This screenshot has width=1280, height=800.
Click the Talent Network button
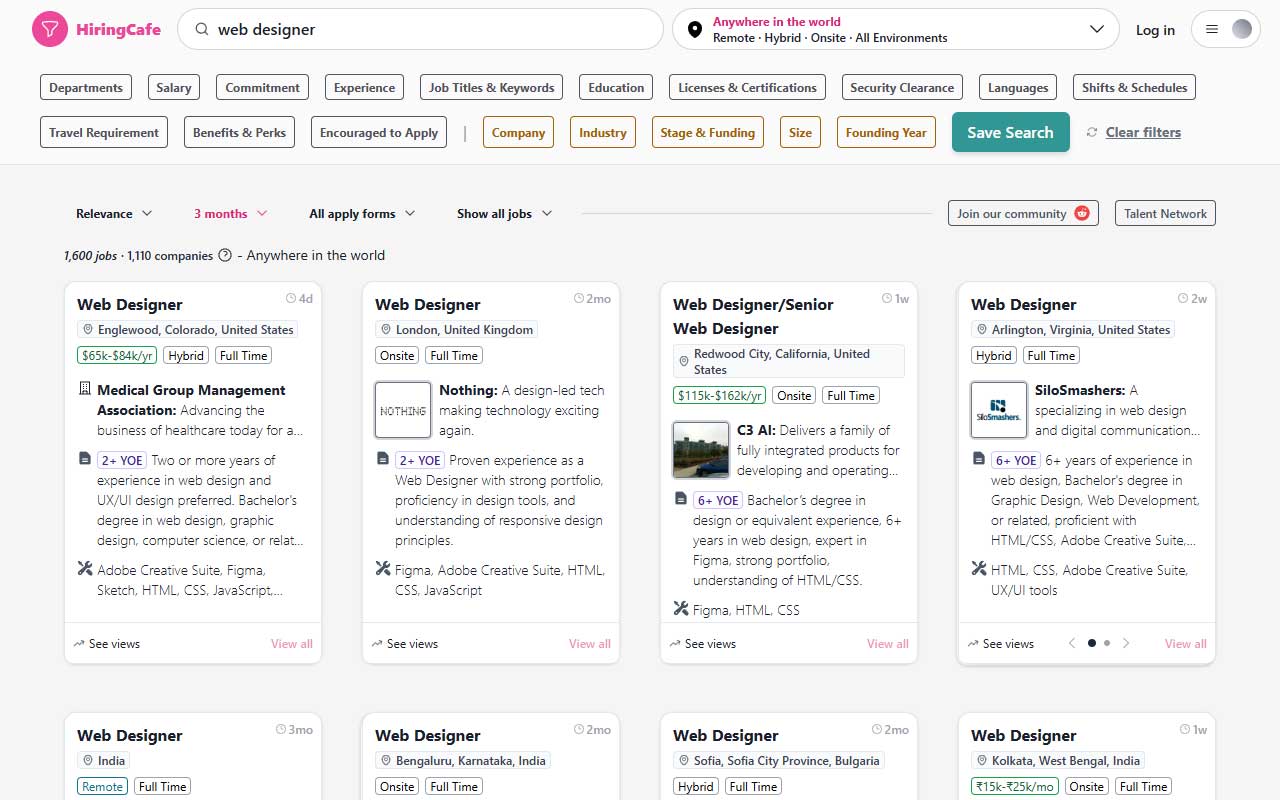tap(1165, 213)
